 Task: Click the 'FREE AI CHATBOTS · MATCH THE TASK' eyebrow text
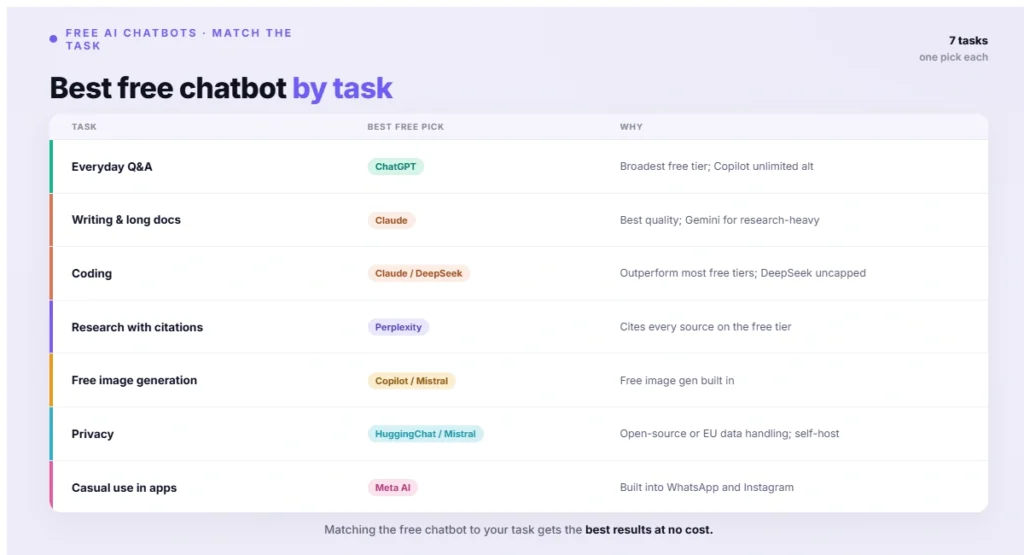click(179, 39)
